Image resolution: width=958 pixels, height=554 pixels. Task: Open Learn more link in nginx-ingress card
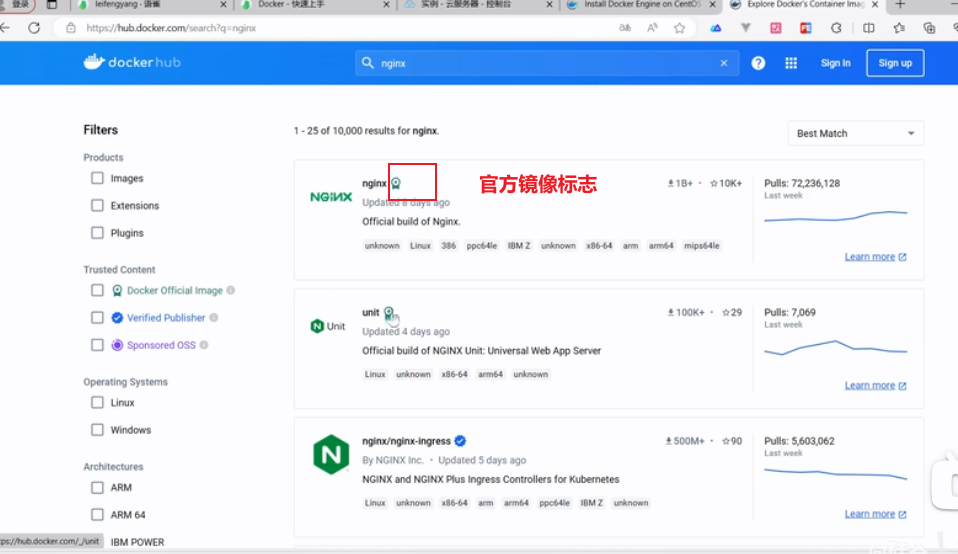point(876,514)
